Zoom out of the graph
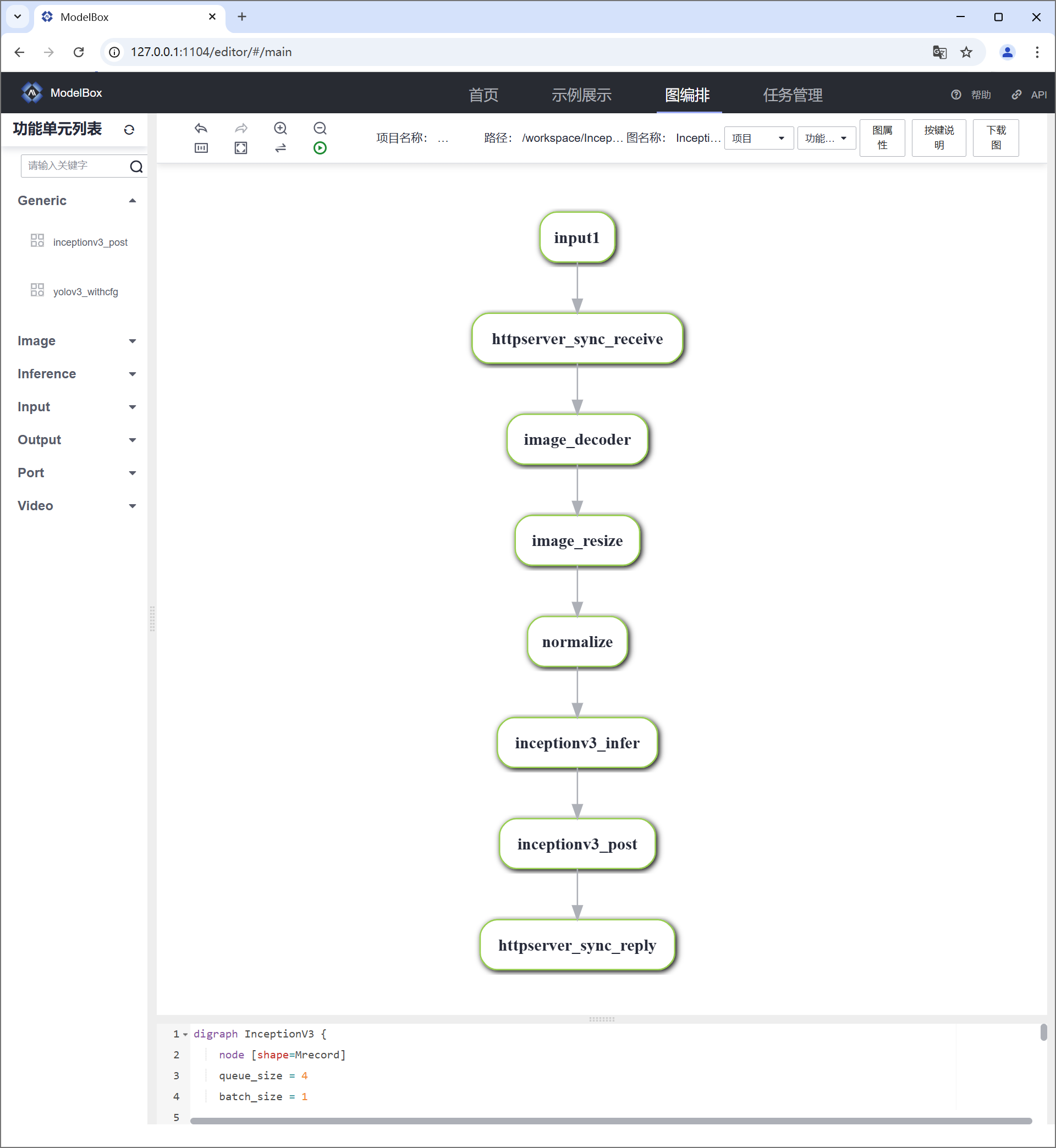 (x=320, y=128)
